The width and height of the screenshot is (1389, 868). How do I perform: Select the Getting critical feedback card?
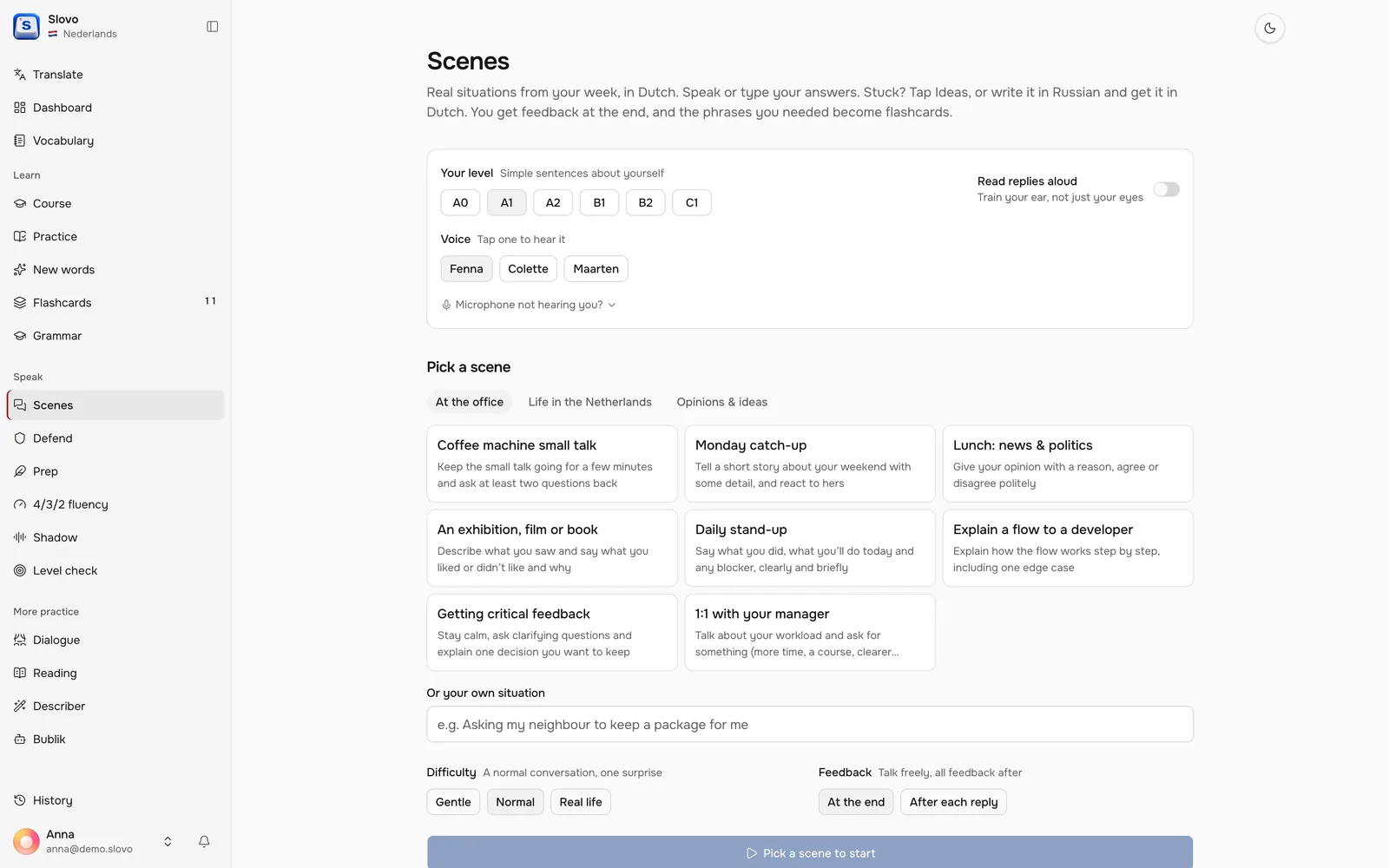[x=552, y=632]
